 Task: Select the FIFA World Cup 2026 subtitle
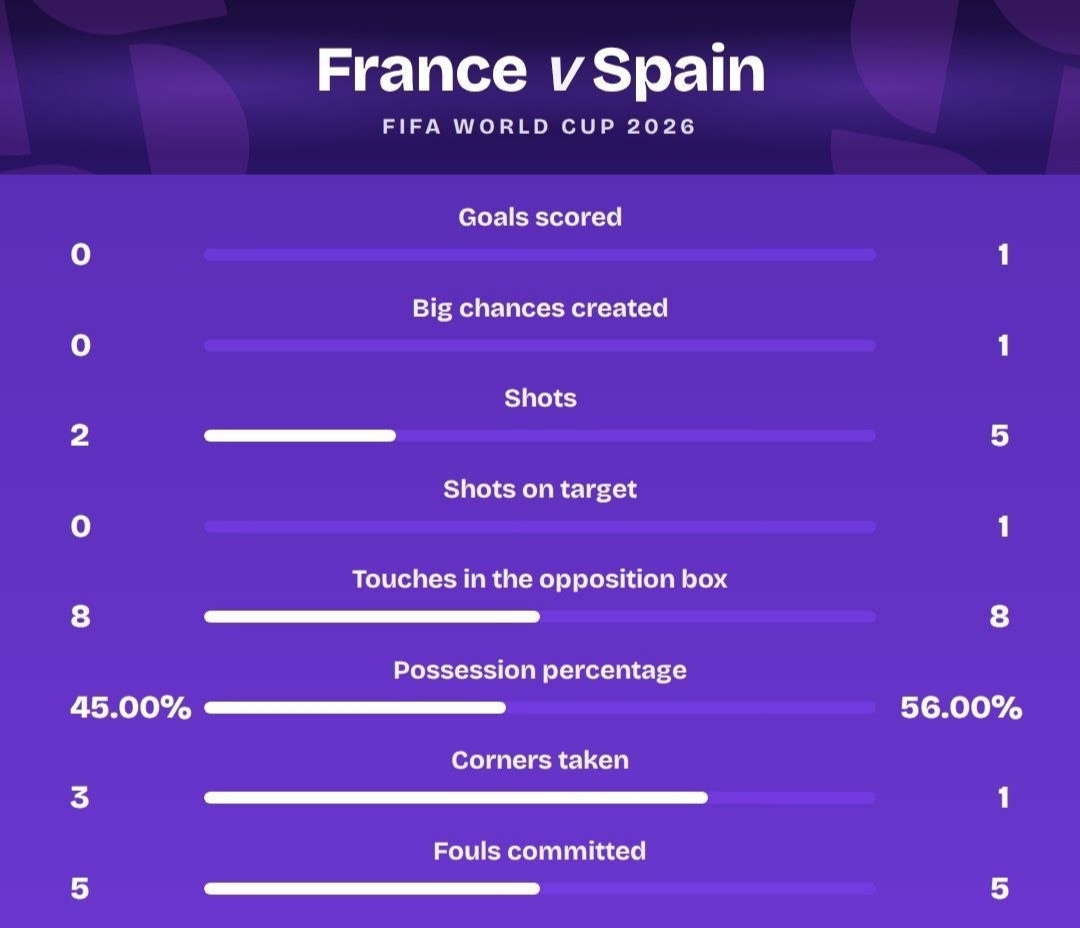[x=539, y=127]
